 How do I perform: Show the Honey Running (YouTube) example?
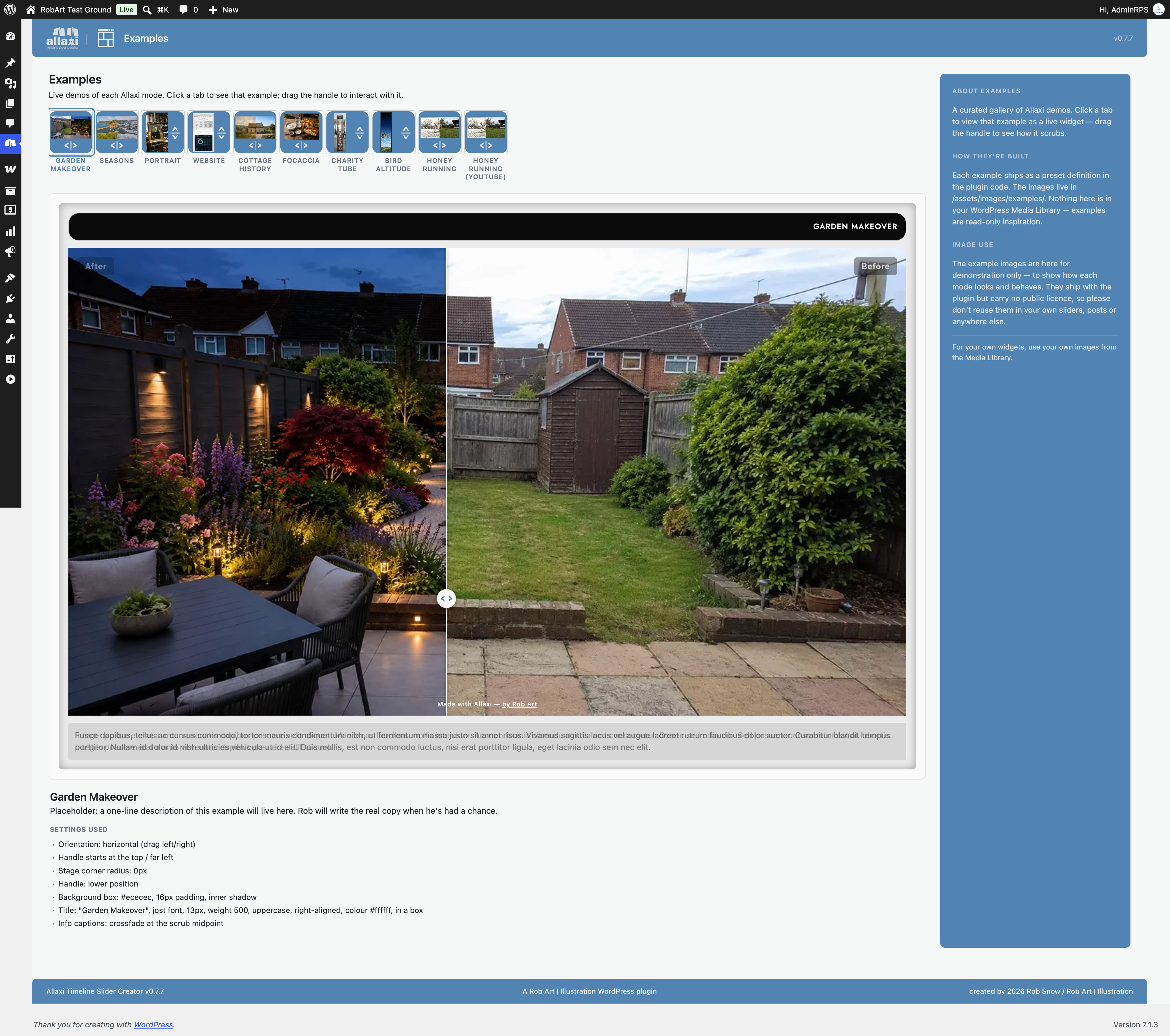[x=486, y=145]
